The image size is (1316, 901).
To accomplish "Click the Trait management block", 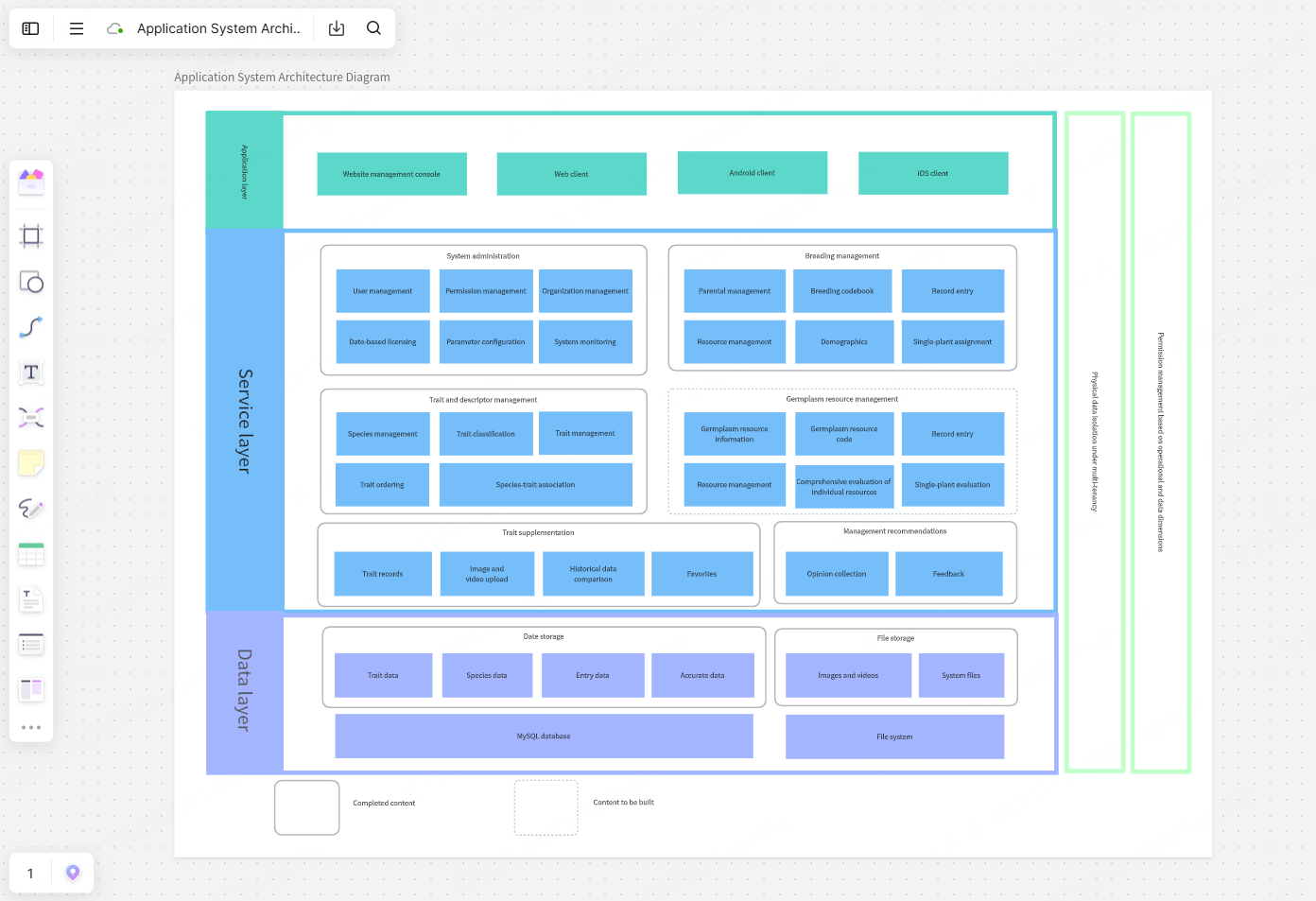I will coord(585,433).
